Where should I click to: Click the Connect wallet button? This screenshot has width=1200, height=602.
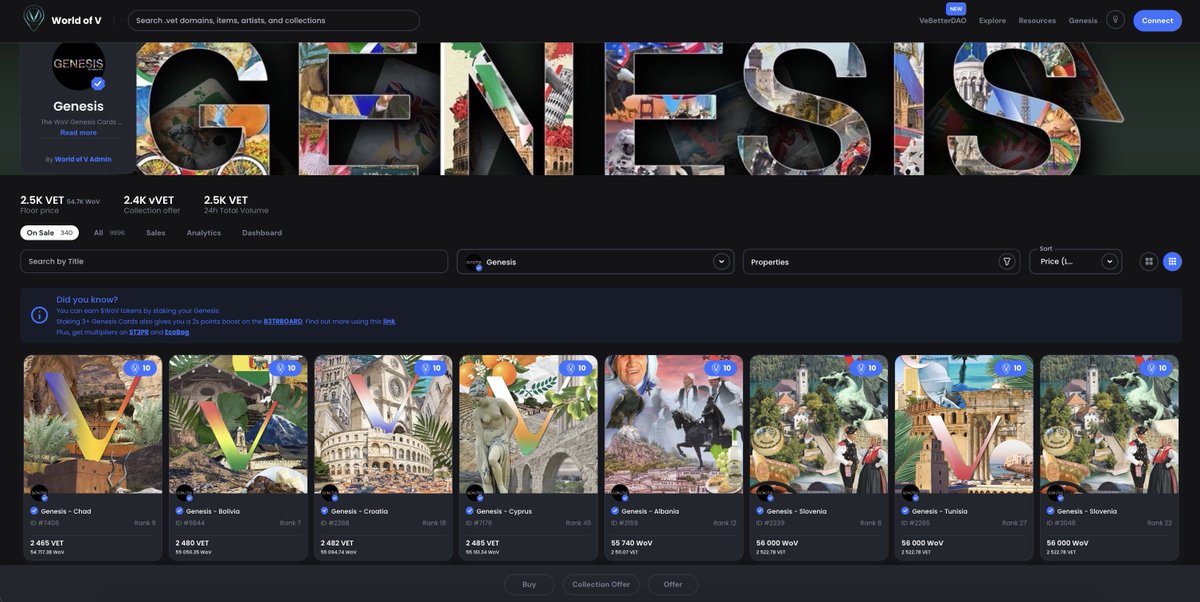point(1157,20)
